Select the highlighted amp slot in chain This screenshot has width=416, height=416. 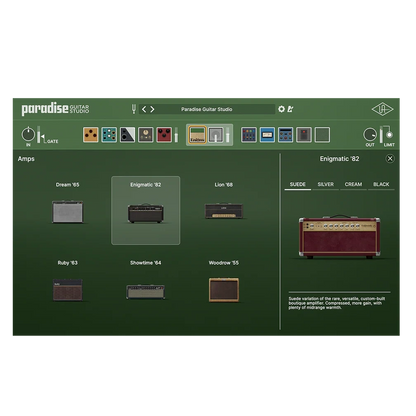(x=197, y=135)
